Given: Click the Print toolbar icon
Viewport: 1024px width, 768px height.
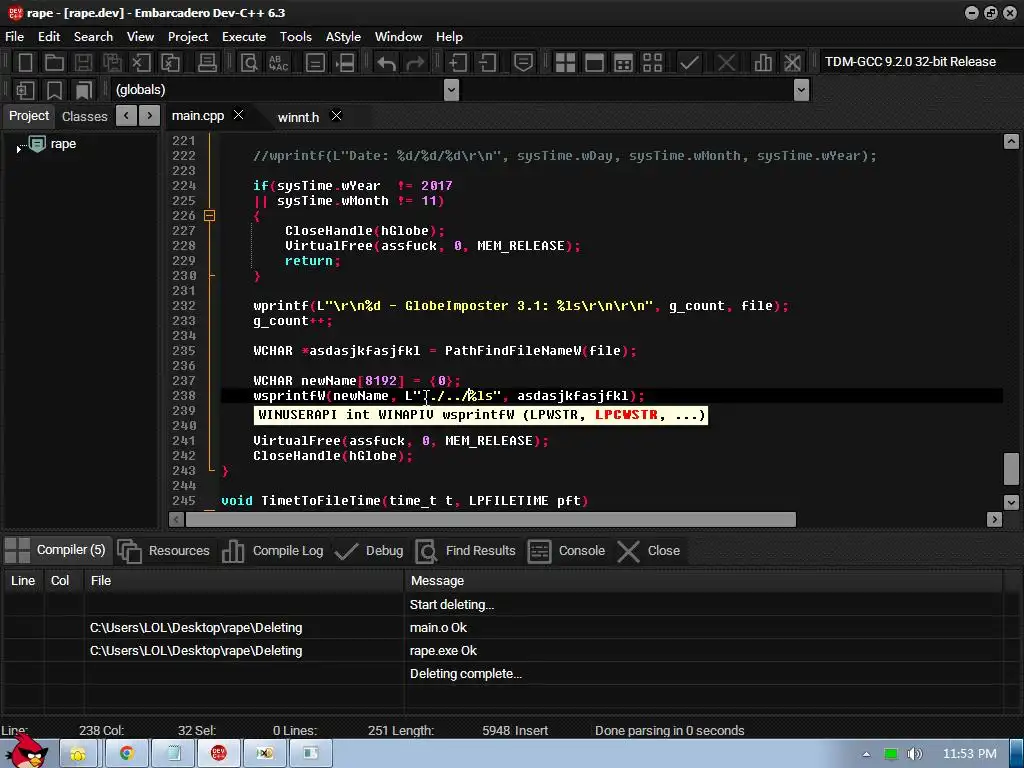Looking at the screenshot, I should click(207, 63).
